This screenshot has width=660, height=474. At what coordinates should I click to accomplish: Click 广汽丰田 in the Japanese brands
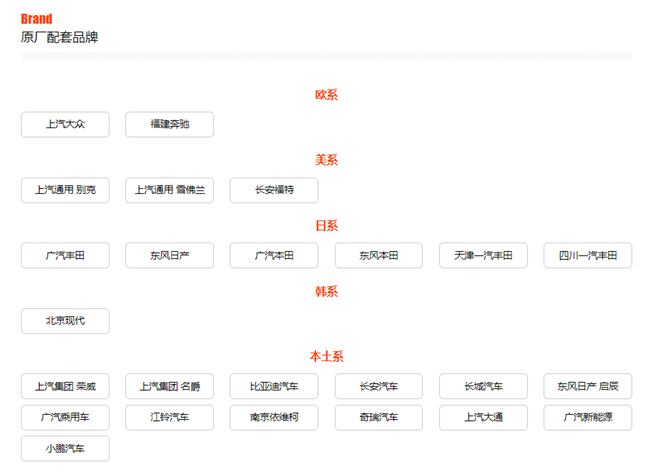[65, 256]
